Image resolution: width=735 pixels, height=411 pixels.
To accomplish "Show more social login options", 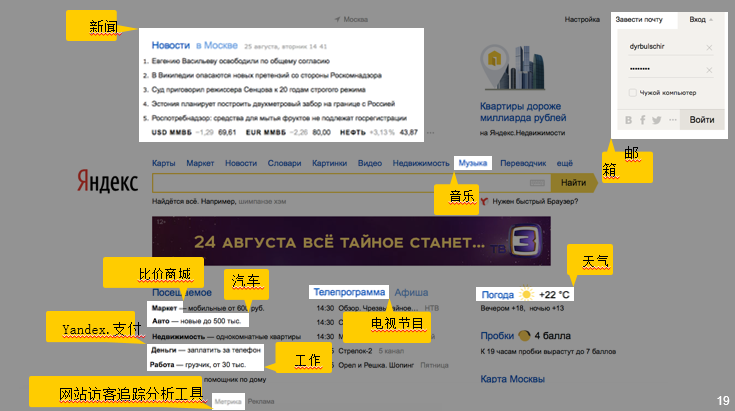I will point(673,120).
